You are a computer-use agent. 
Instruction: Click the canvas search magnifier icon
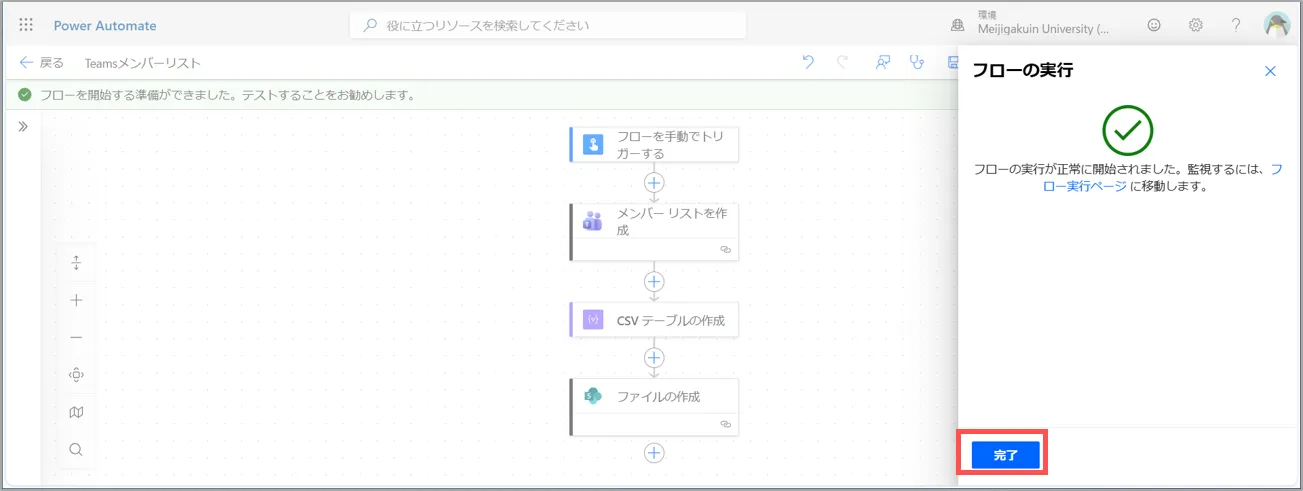point(76,449)
